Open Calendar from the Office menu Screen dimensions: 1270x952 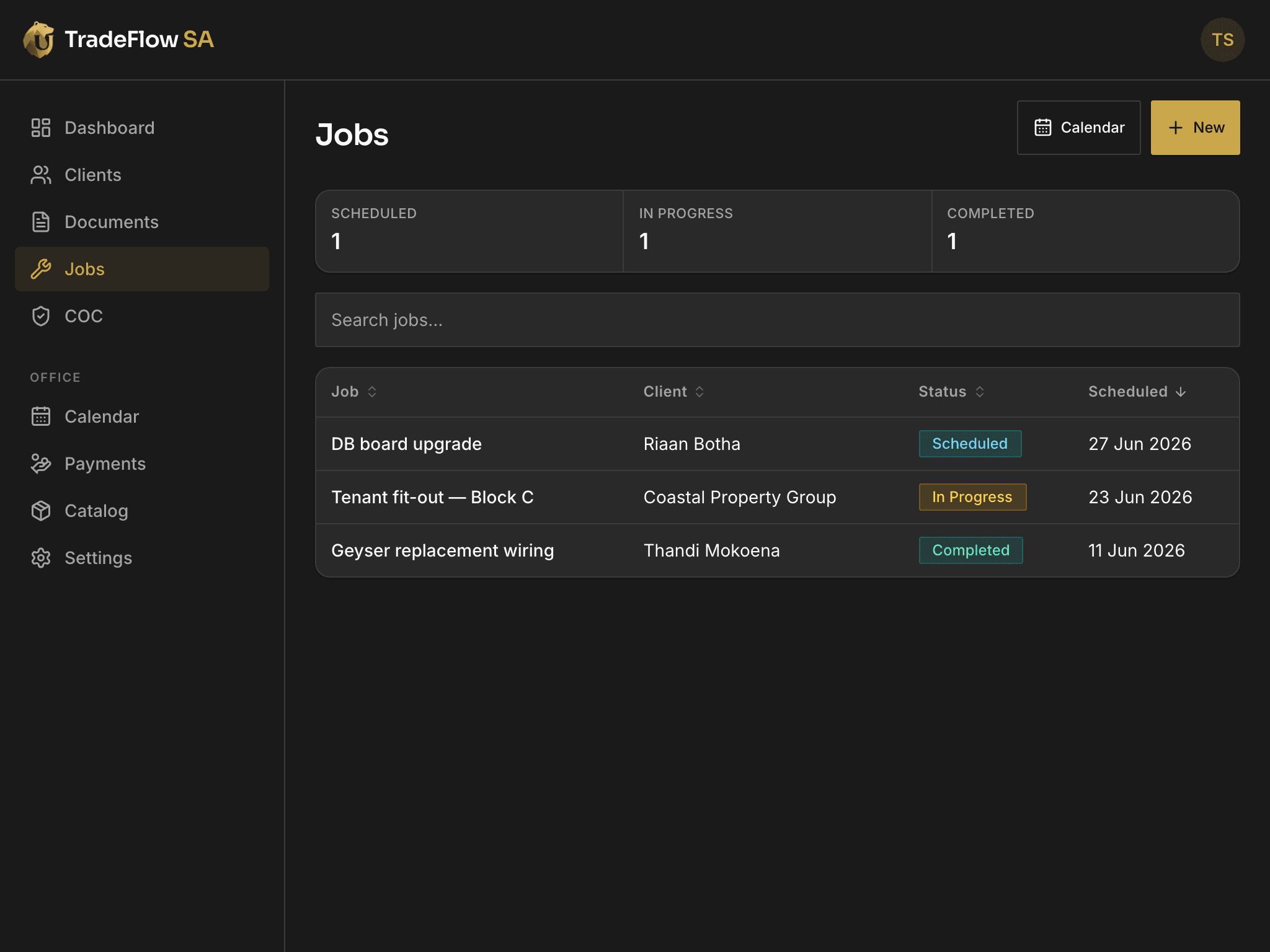tap(142, 416)
